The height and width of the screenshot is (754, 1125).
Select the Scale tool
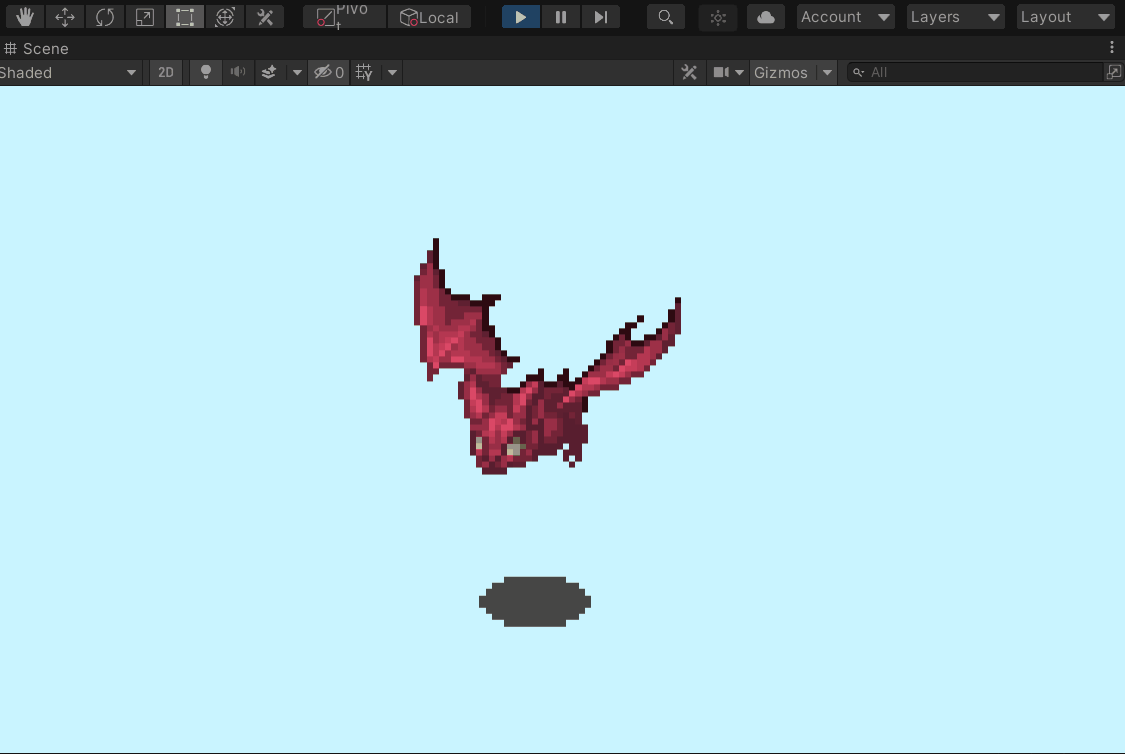145,17
